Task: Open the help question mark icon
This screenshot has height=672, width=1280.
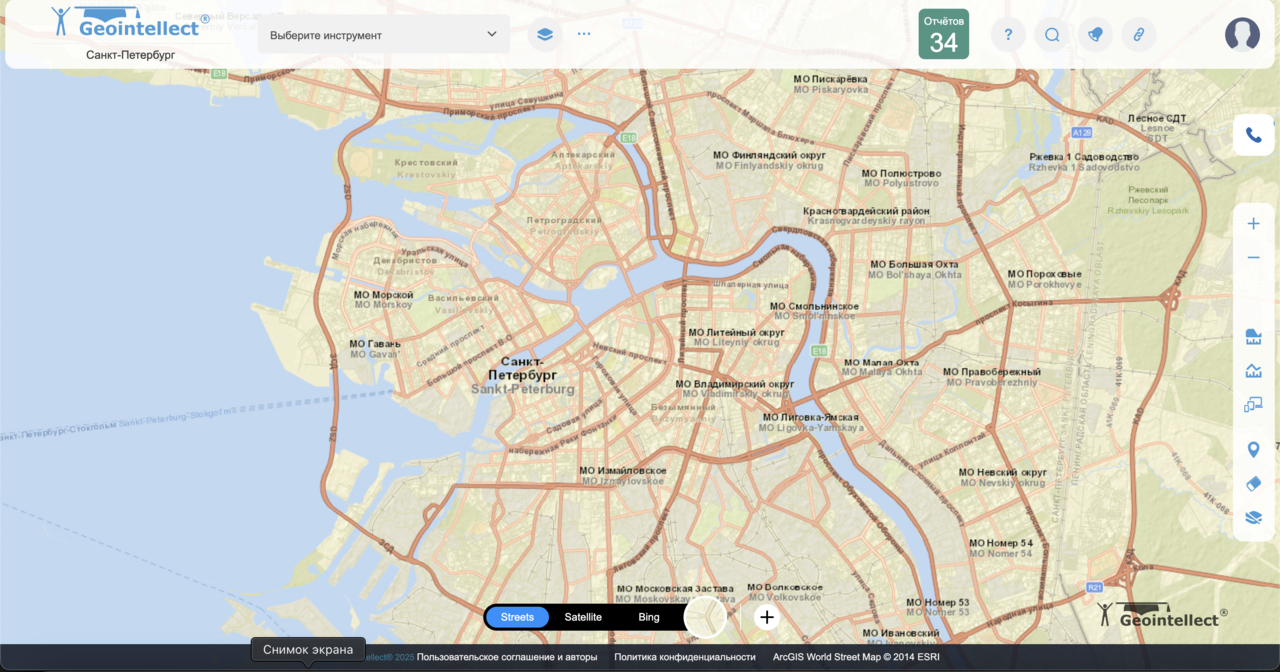Action: [x=1008, y=35]
